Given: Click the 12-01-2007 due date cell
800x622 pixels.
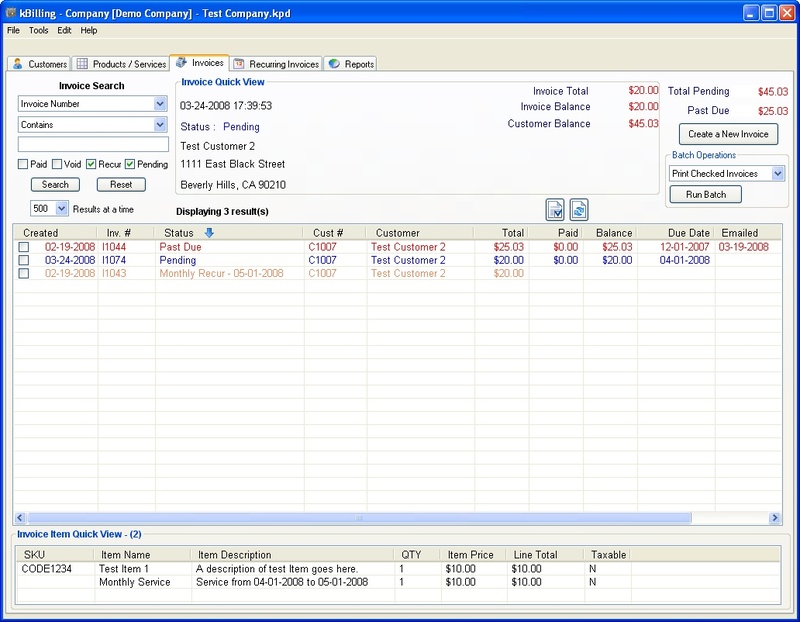Looking at the screenshot, I should click(x=684, y=247).
